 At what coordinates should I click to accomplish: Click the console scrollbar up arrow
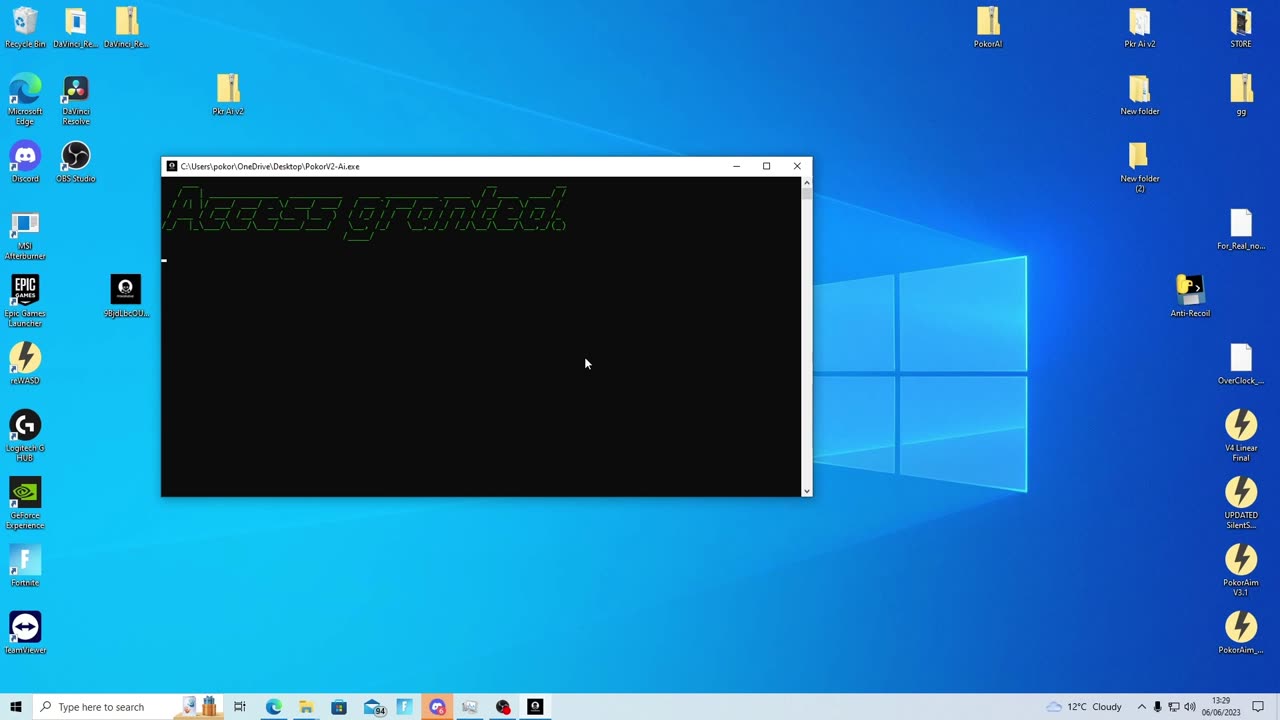[x=807, y=183]
